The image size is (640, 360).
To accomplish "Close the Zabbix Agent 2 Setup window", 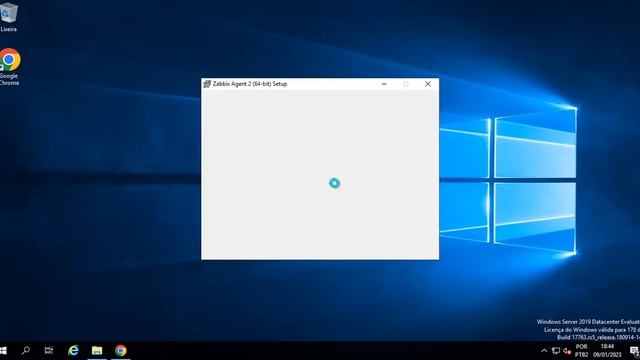I will pos(428,84).
